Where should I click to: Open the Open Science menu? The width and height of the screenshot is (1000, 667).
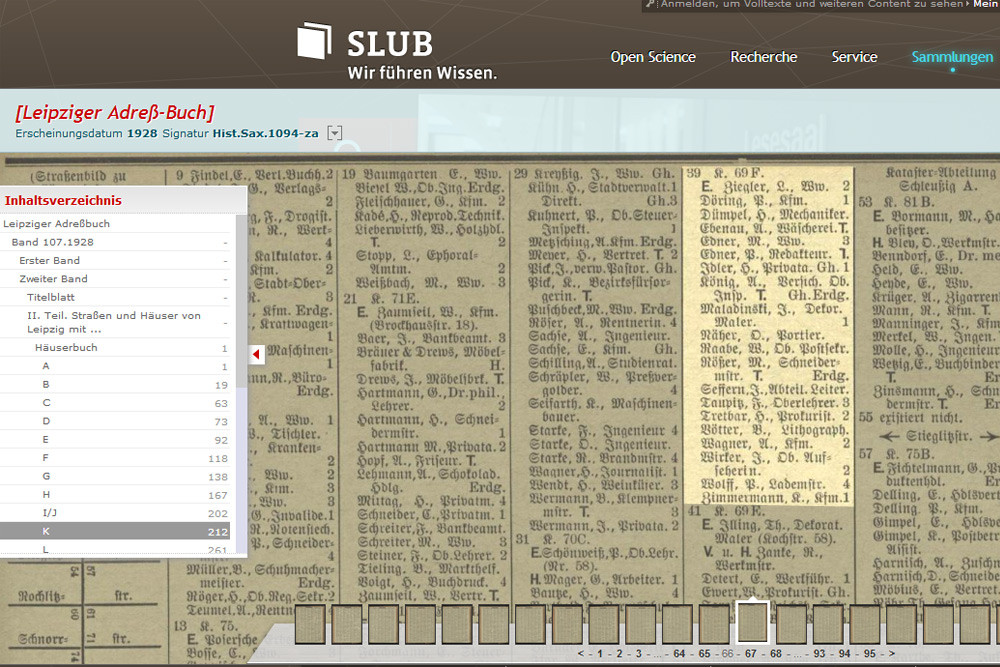653,57
